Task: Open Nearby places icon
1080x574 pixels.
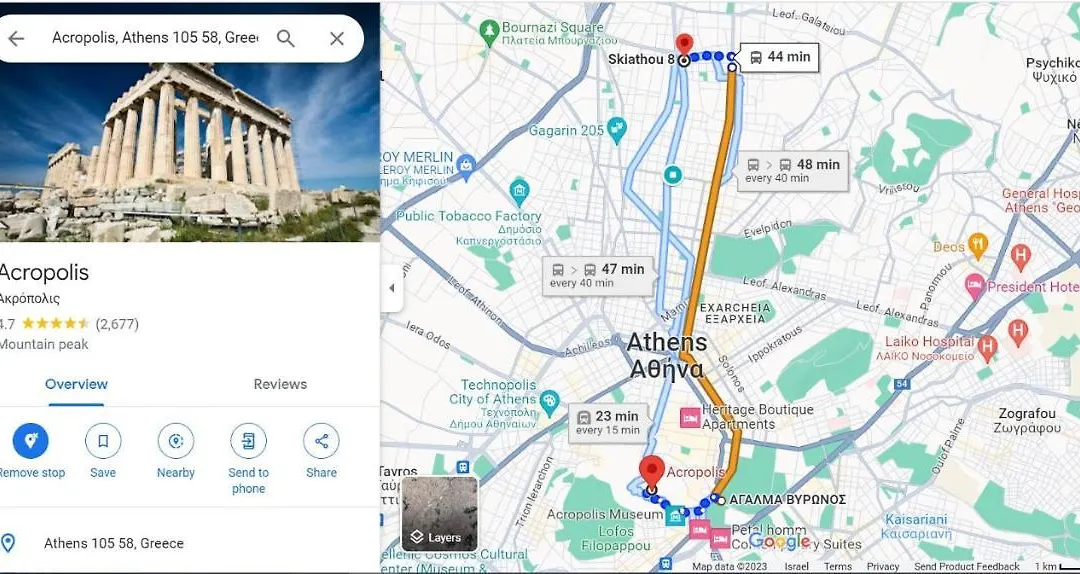Action: 176,441
